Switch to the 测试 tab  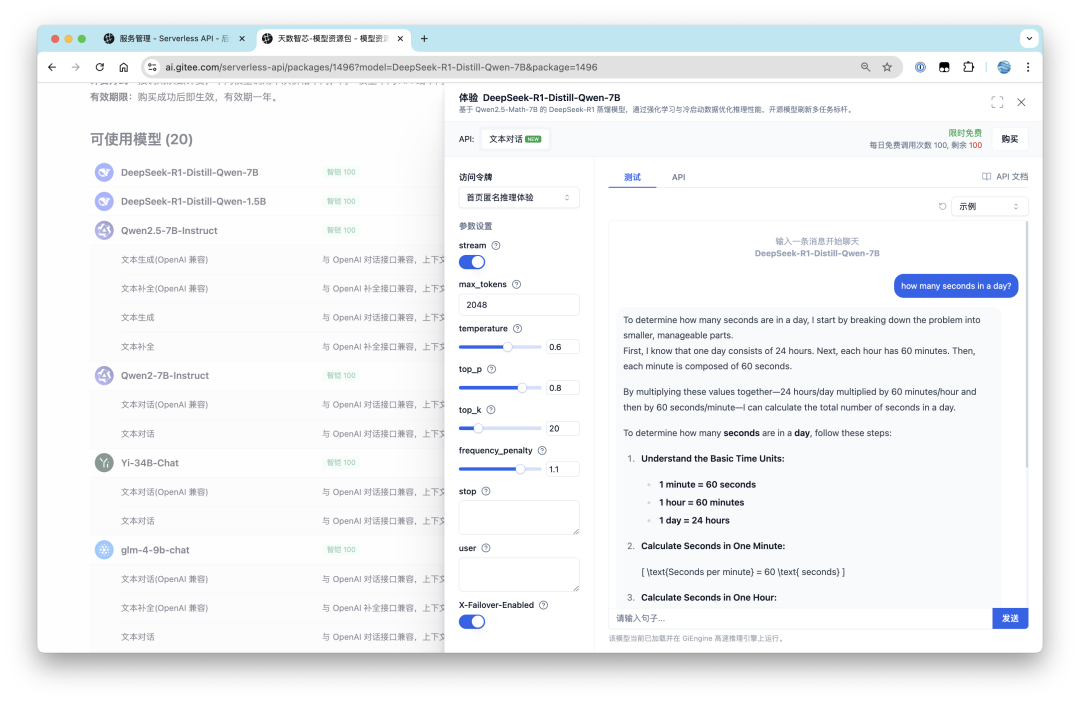(632, 177)
